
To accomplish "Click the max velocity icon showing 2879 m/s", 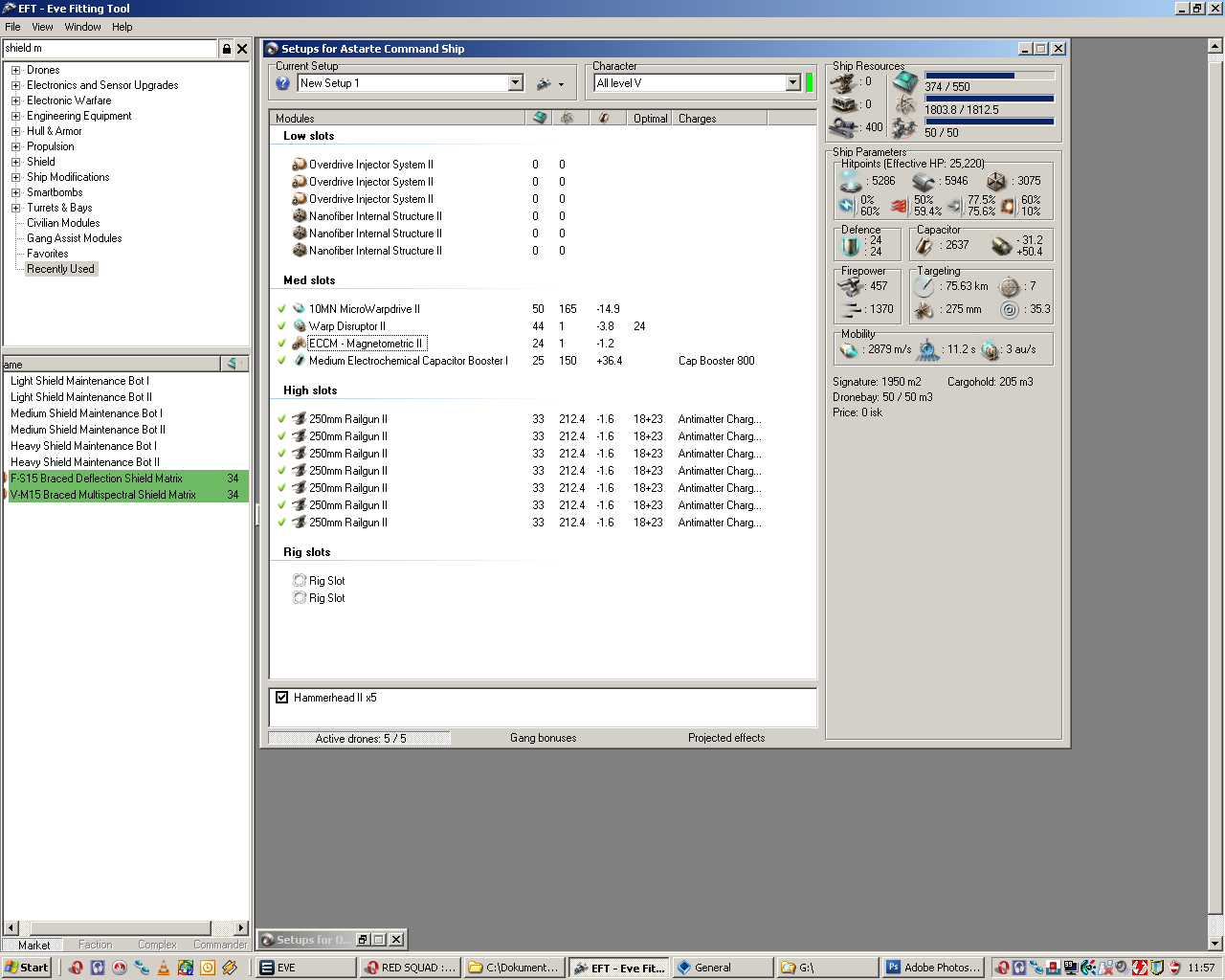I will click(x=849, y=349).
